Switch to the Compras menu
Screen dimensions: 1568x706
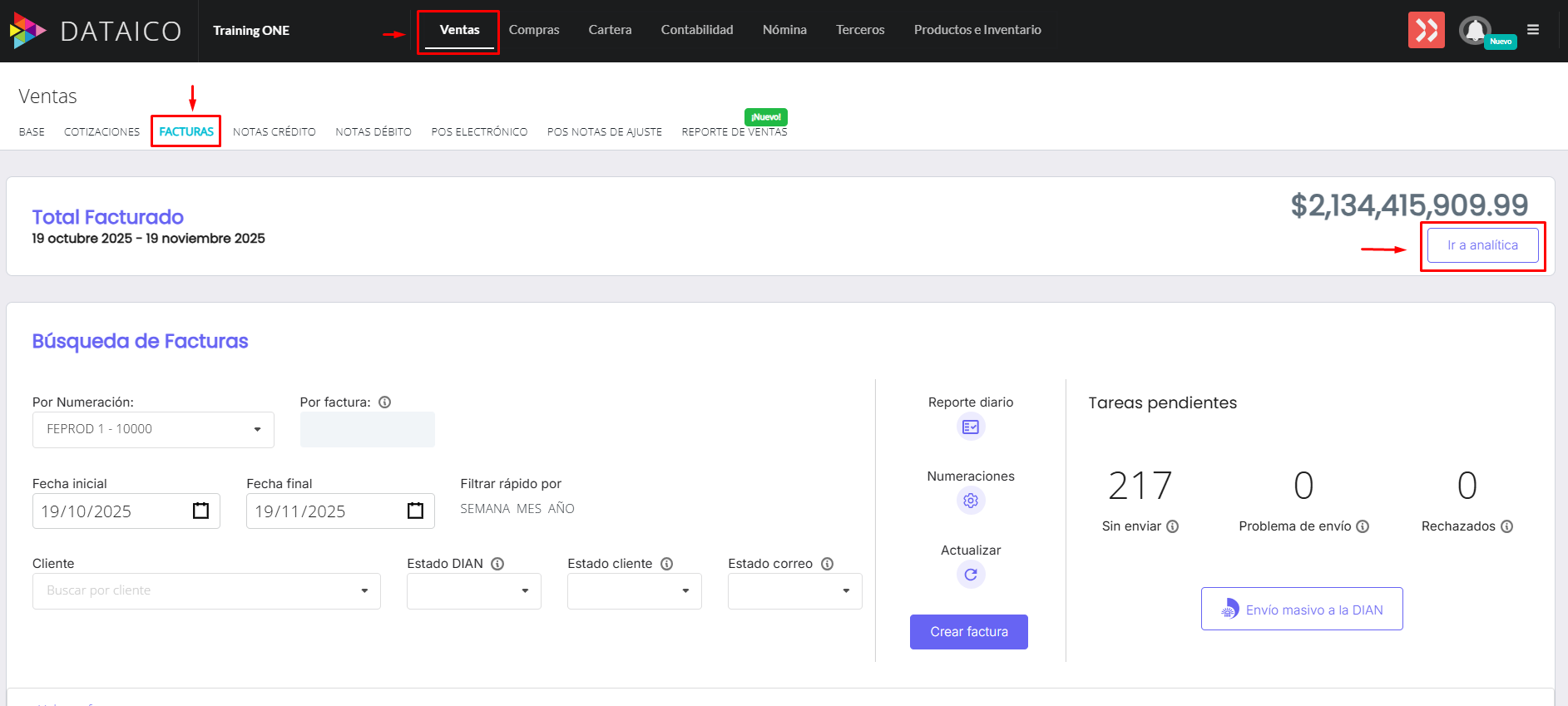click(534, 30)
